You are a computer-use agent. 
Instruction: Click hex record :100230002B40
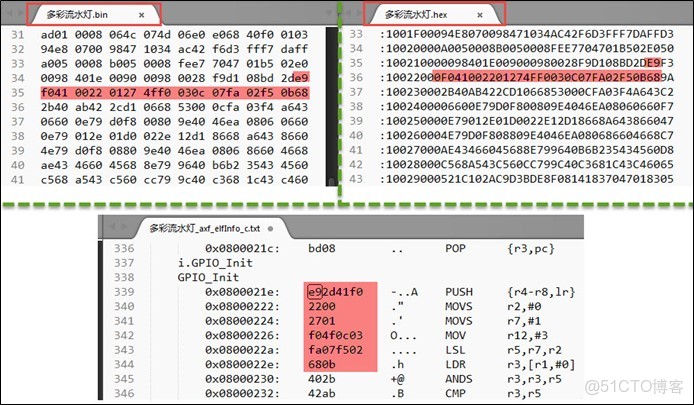tap(527, 92)
